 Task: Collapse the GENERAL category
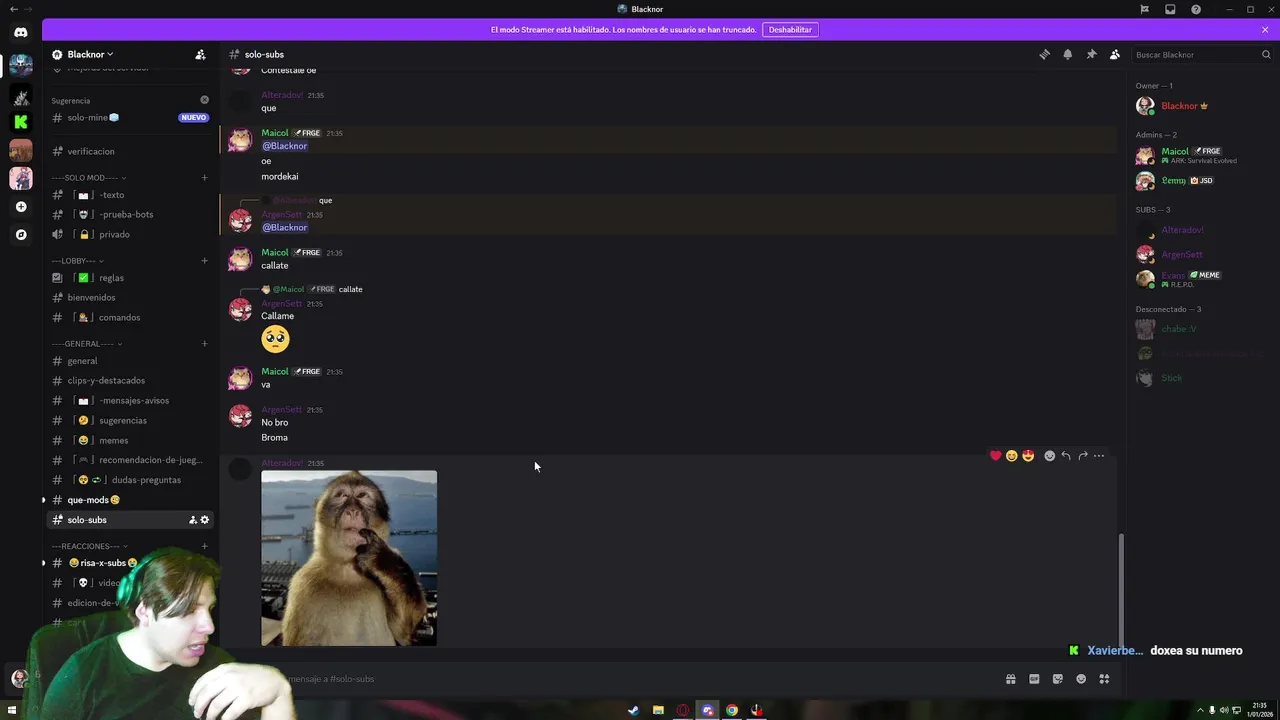86,344
